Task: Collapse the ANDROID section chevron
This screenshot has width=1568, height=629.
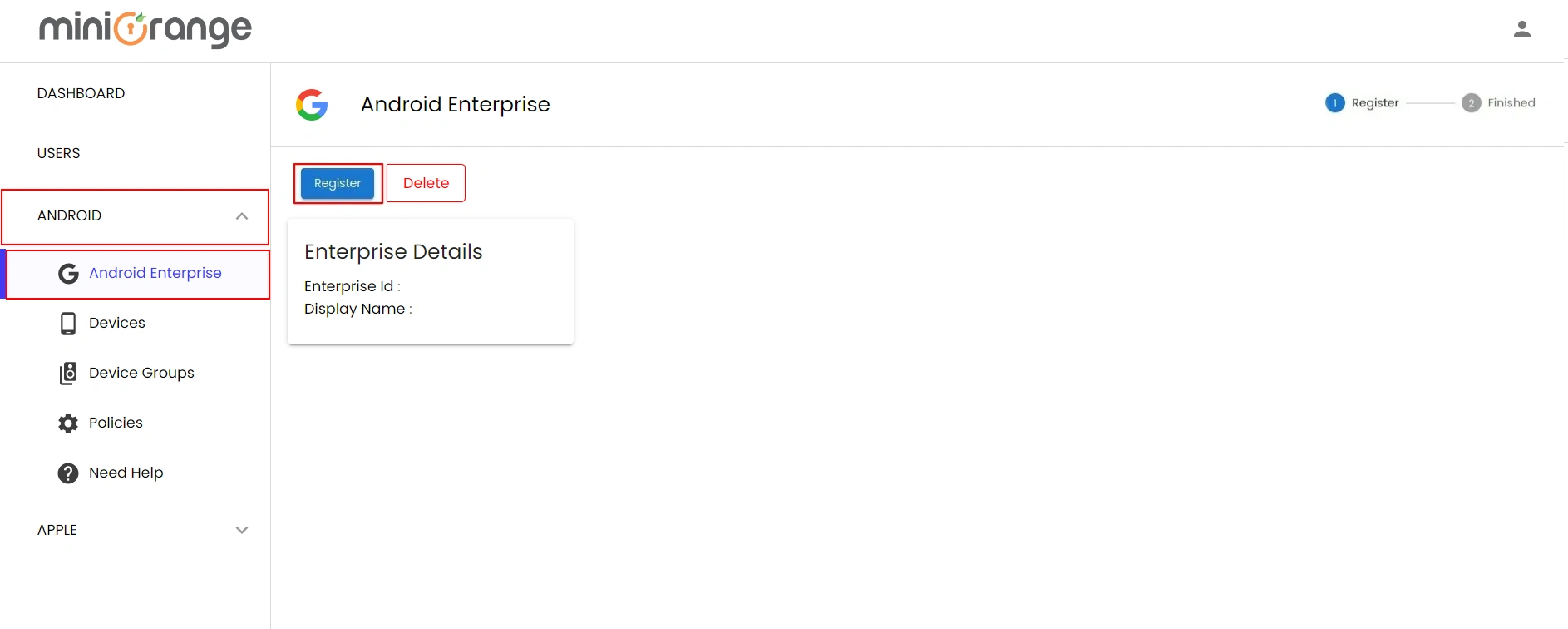Action: 242,215
